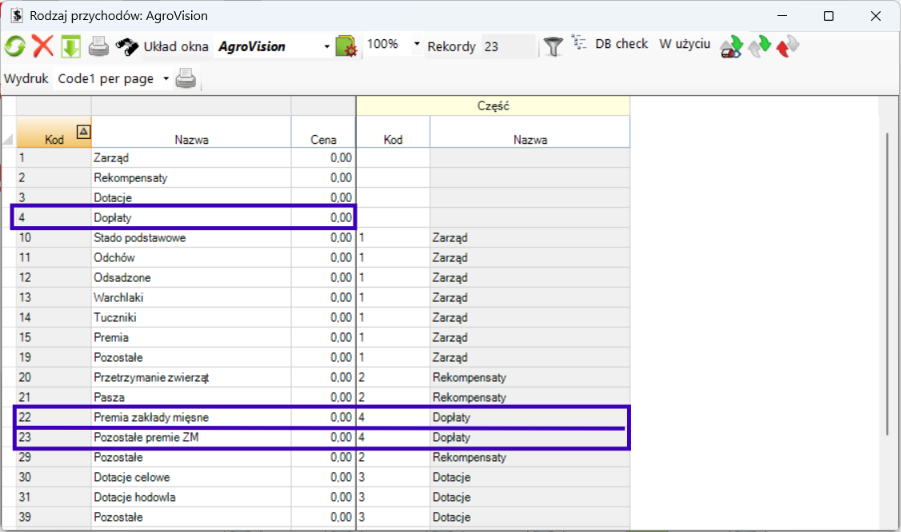Select the Stado podstawowe cell
Viewport: 901px width, 532px height.
[x=191, y=238]
